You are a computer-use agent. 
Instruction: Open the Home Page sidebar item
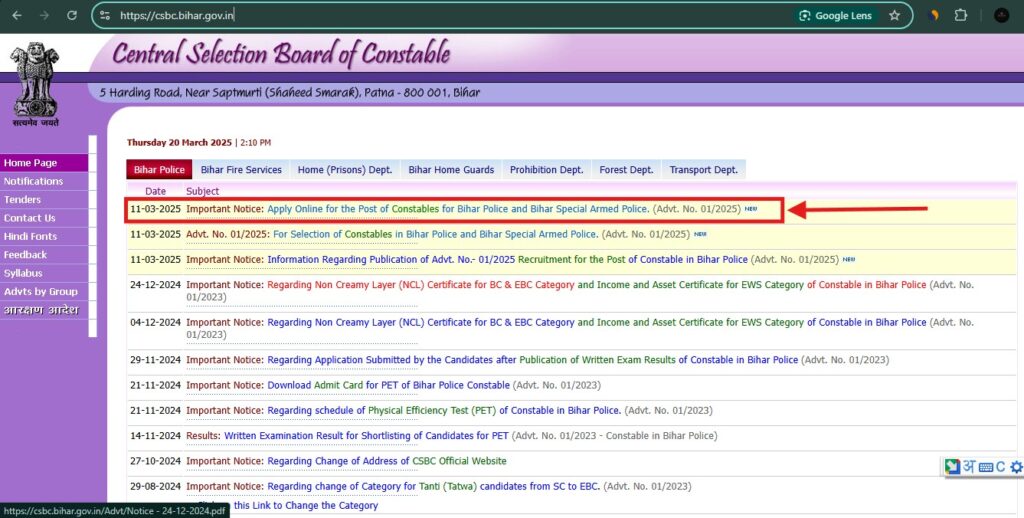44,163
